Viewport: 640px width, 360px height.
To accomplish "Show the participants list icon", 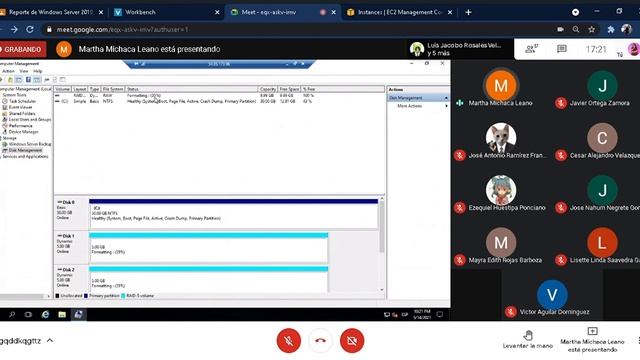I will click(531, 49).
